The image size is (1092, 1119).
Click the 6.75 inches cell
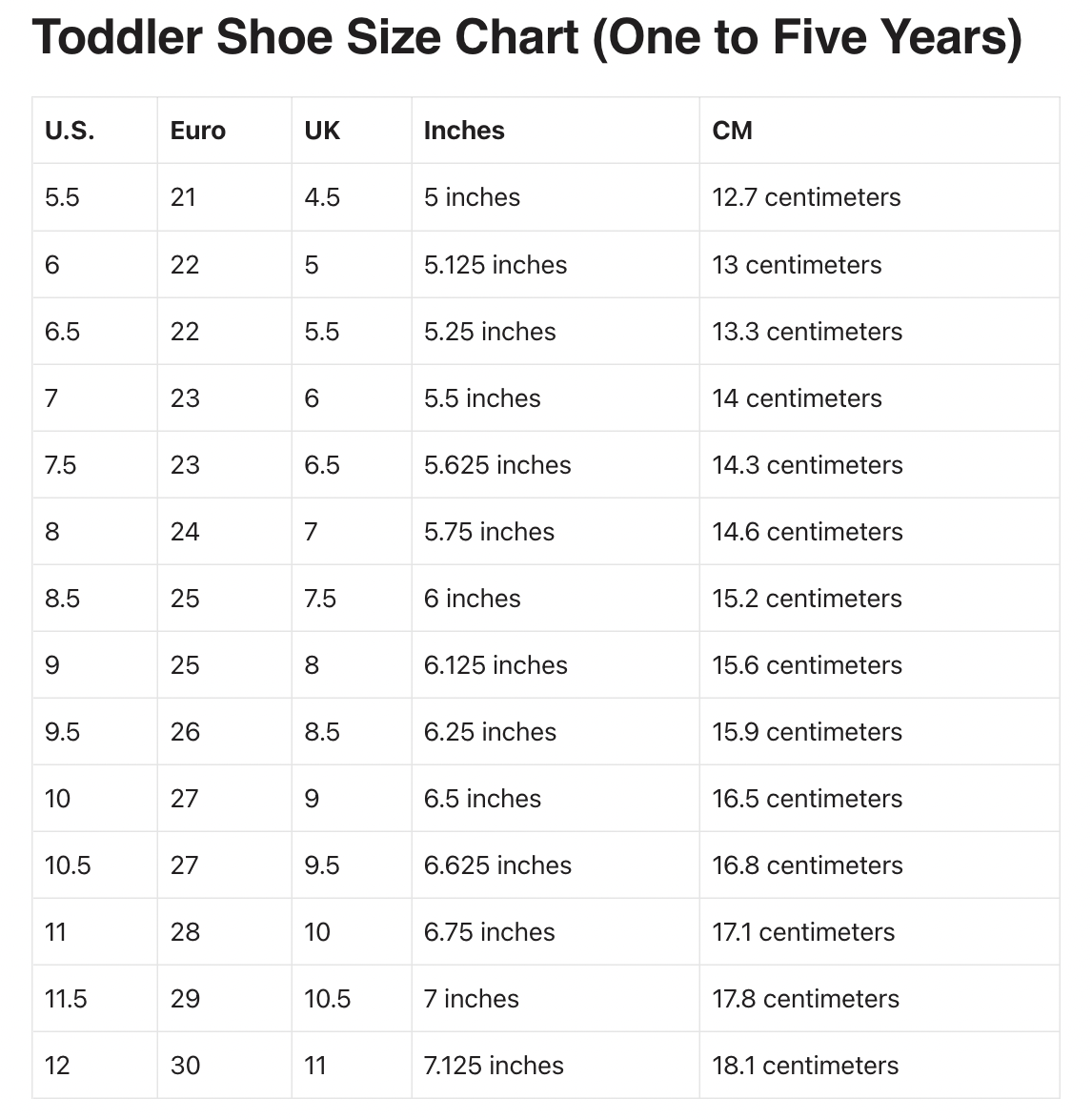coord(556,932)
